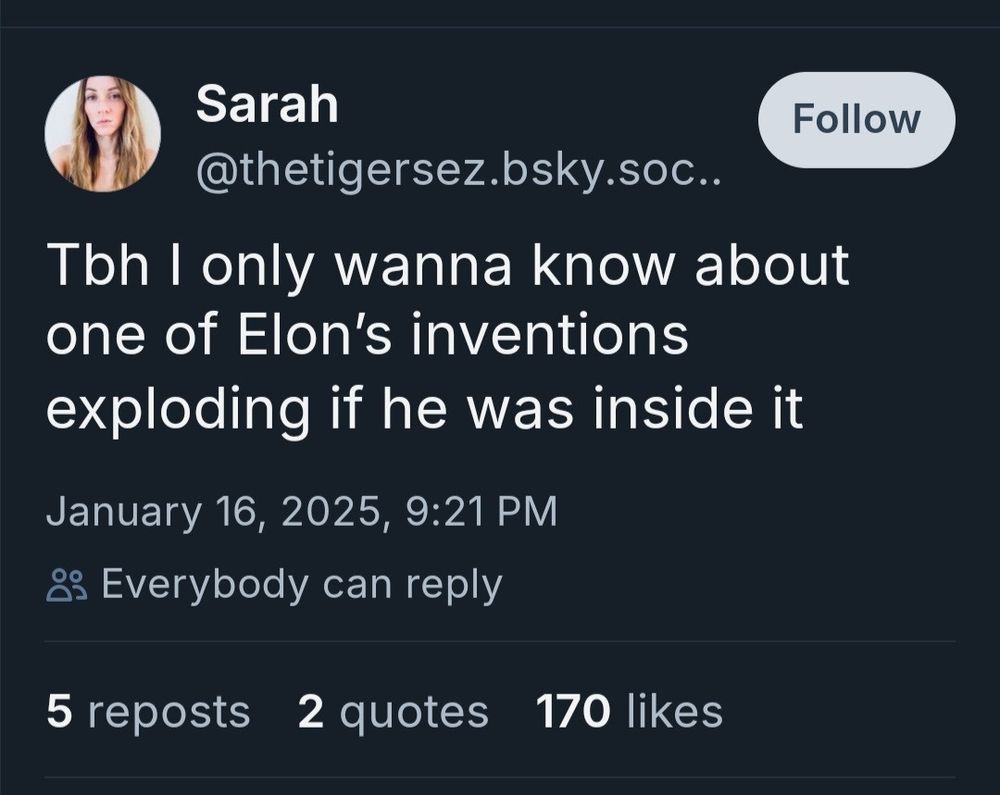View the 170 likes list

(x=629, y=711)
